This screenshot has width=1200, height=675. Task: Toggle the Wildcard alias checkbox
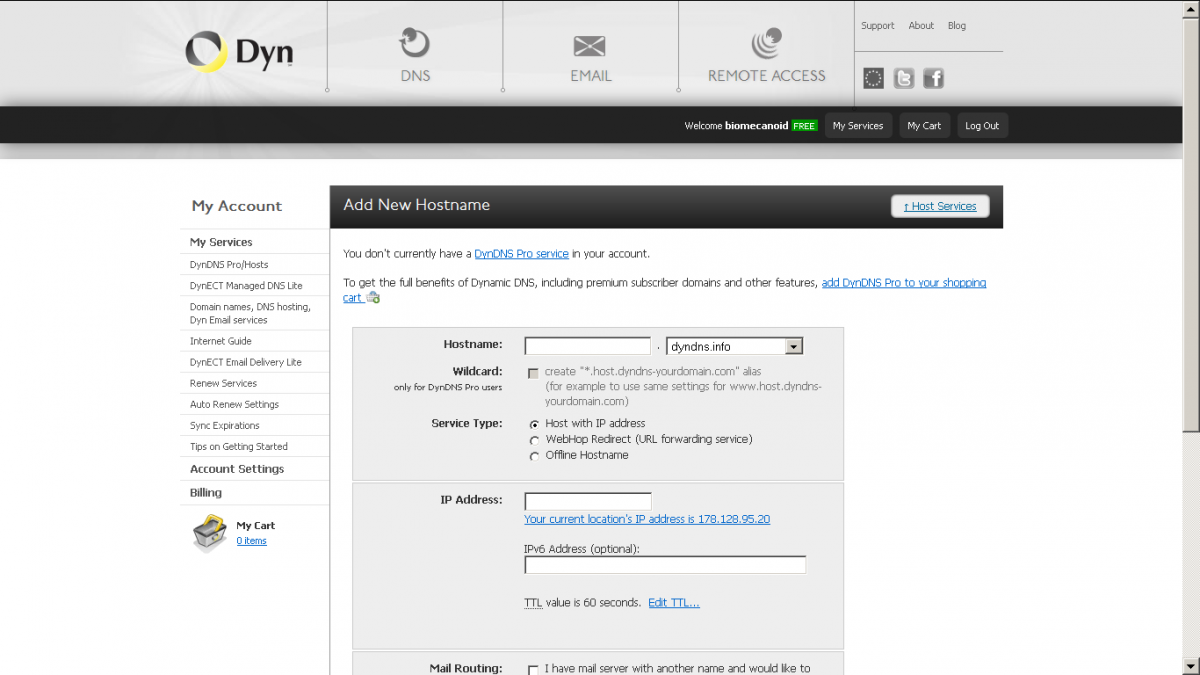tap(533, 372)
